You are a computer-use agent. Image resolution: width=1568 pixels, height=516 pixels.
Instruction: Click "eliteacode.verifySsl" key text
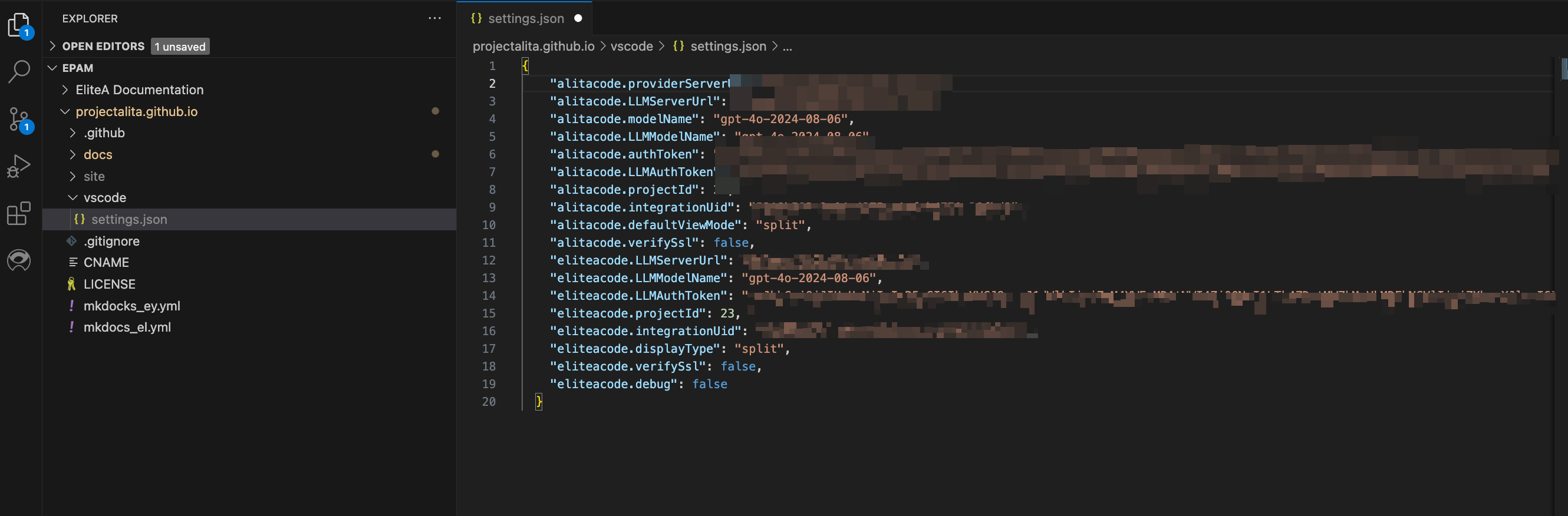point(628,366)
